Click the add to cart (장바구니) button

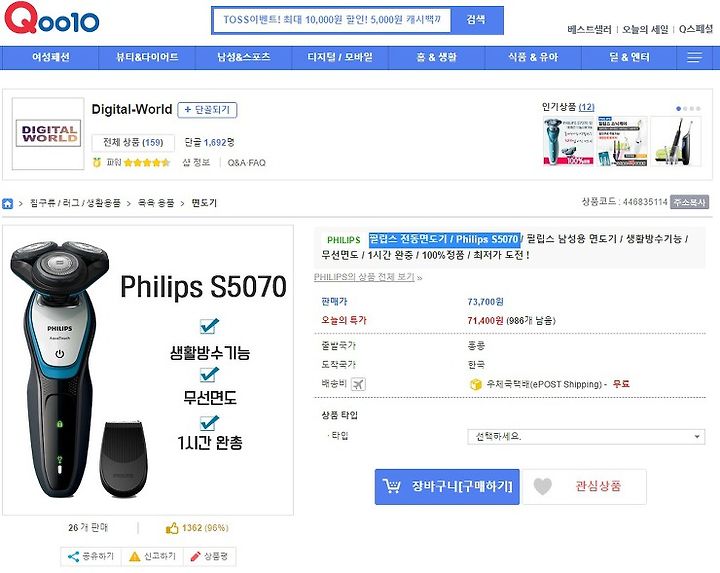point(447,487)
